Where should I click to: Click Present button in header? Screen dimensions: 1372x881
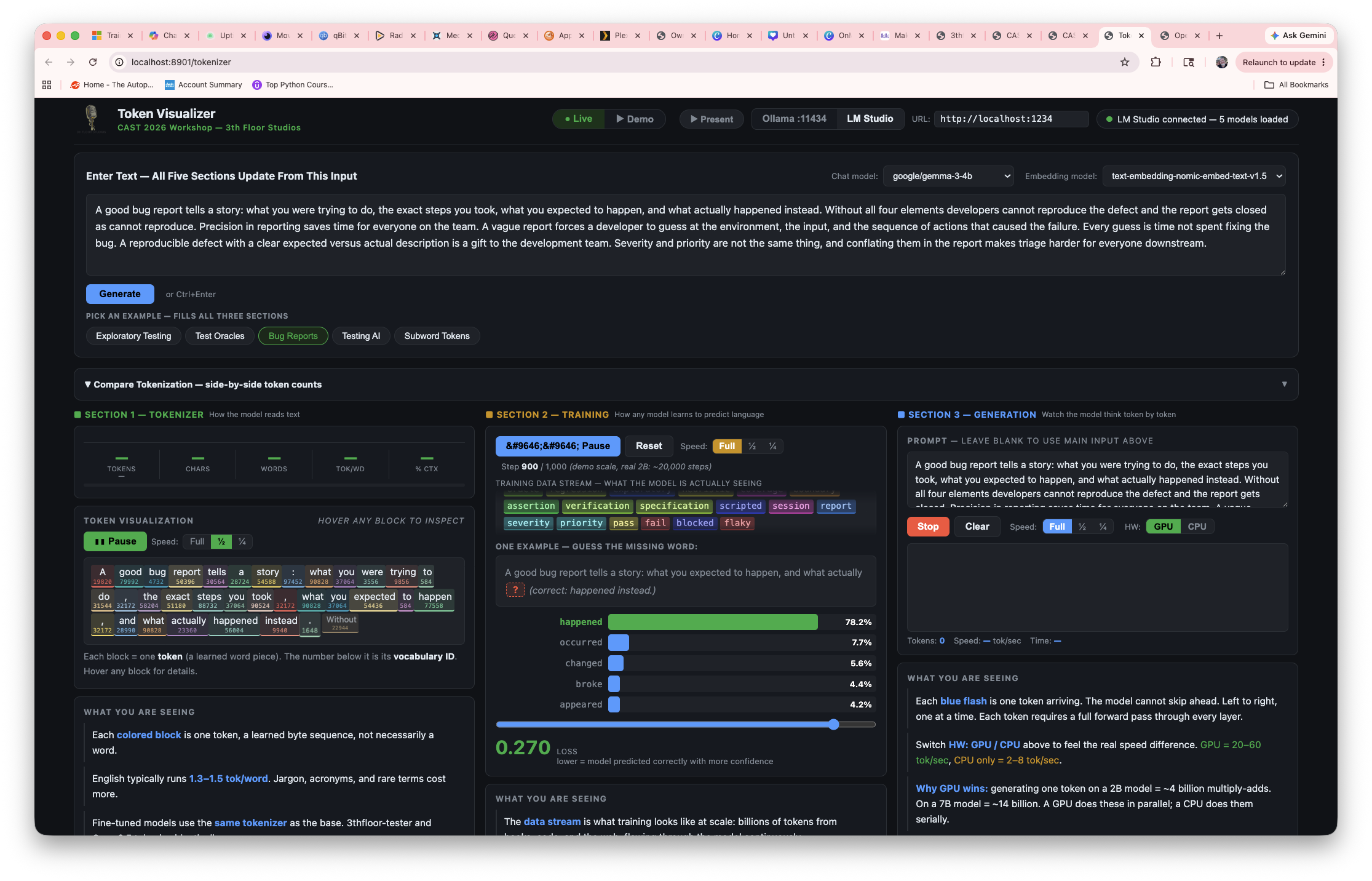click(x=712, y=119)
